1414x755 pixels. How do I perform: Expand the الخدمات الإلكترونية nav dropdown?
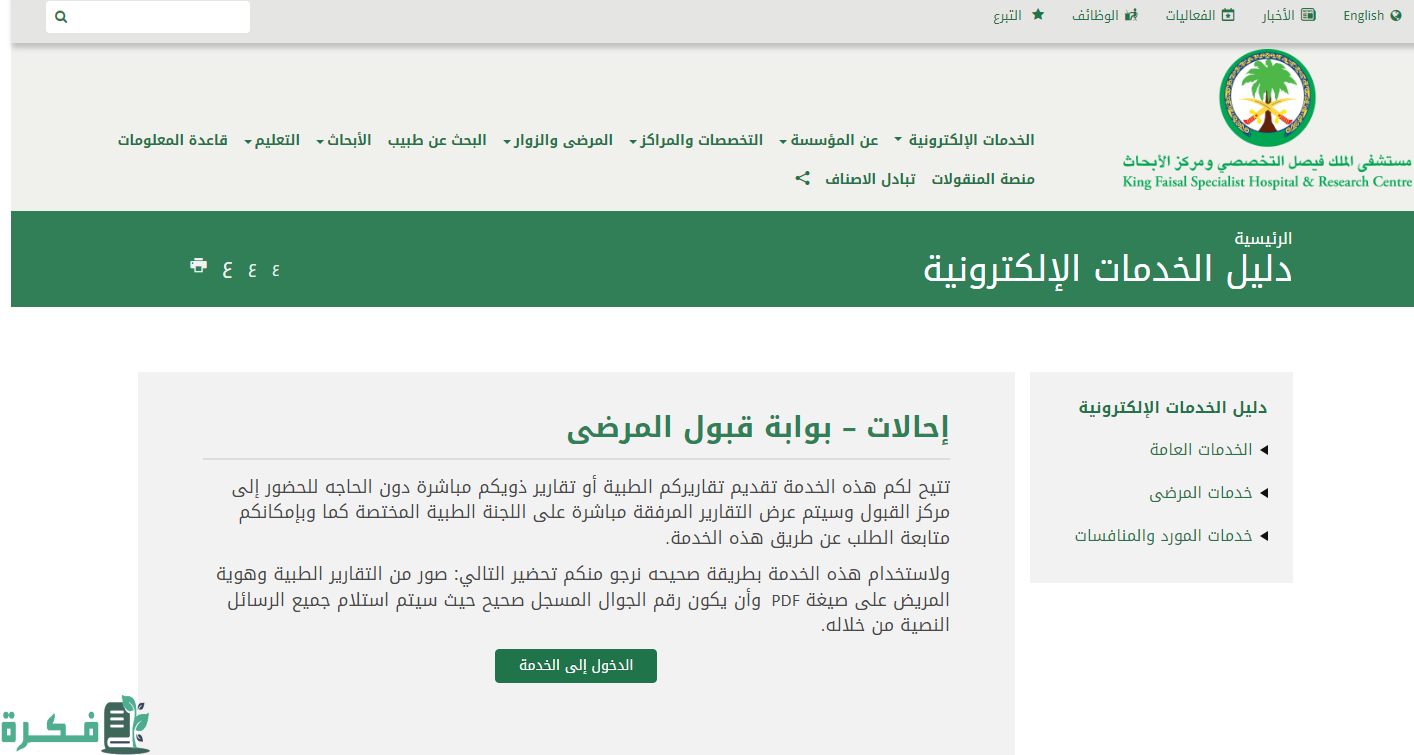point(964,140)
